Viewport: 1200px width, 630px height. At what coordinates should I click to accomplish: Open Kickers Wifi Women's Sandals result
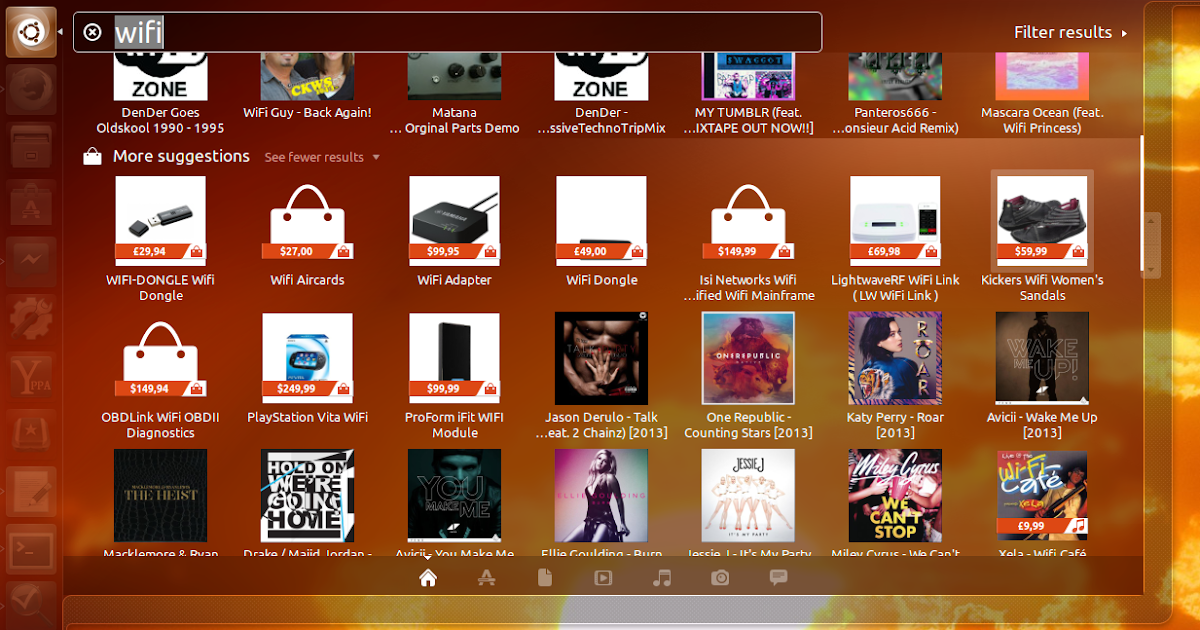click(1042, 238)
